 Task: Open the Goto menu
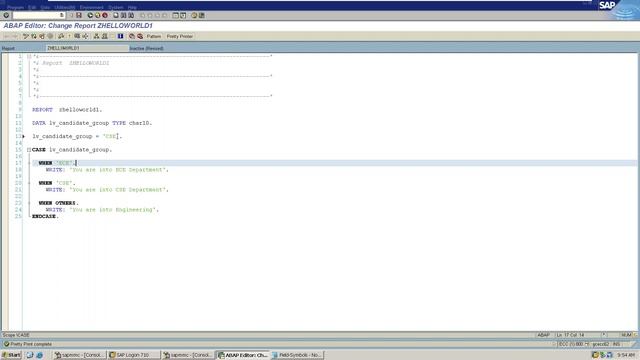[x=45, y=7]
